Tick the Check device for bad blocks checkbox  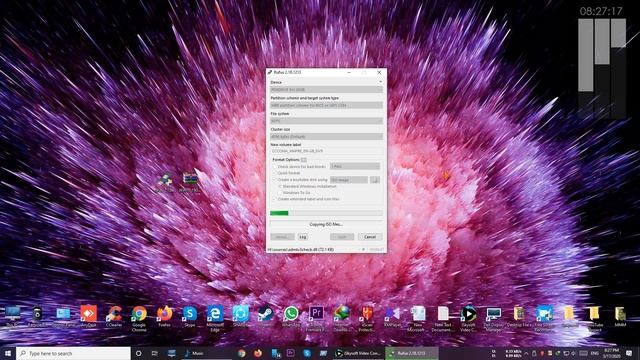(275, 167)
